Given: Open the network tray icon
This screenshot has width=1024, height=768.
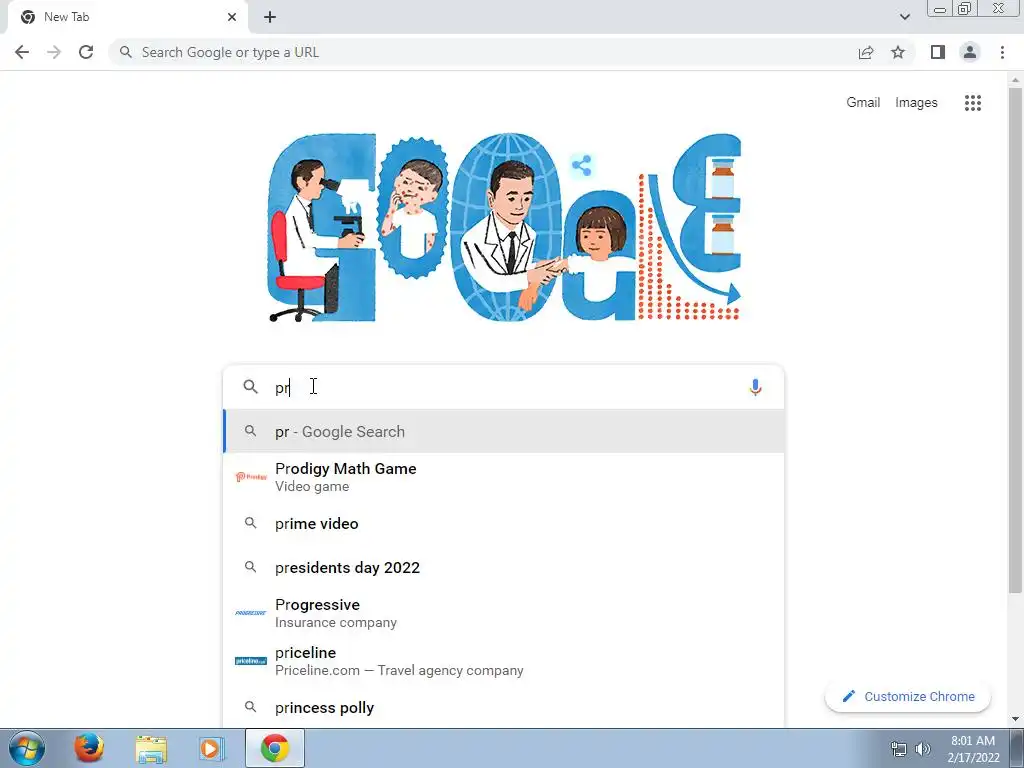Looking at the screenshot, I should (899, 749).
